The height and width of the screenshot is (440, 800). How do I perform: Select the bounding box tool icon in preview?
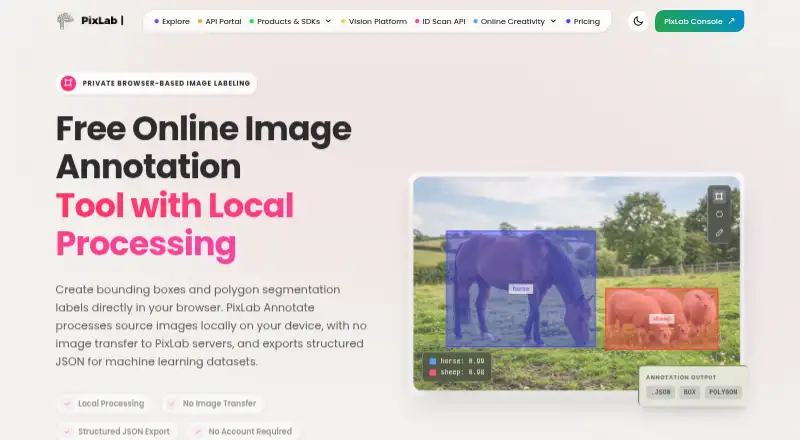click(719, 196)
